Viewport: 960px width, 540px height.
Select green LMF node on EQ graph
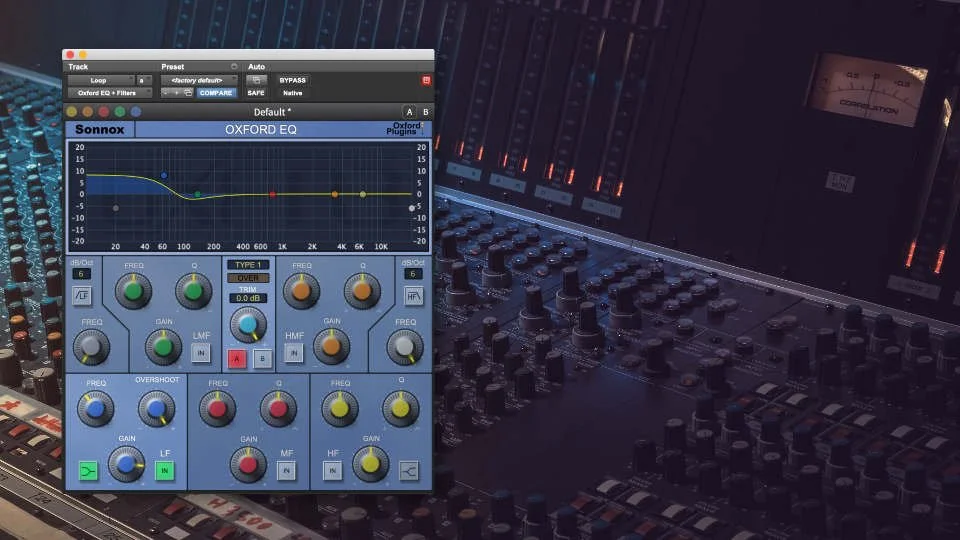tap(197, 194)
